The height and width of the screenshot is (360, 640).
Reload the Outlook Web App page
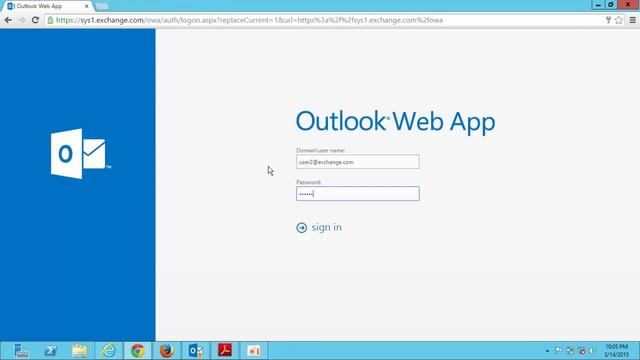pyautogui.click(x=35, y=20)
